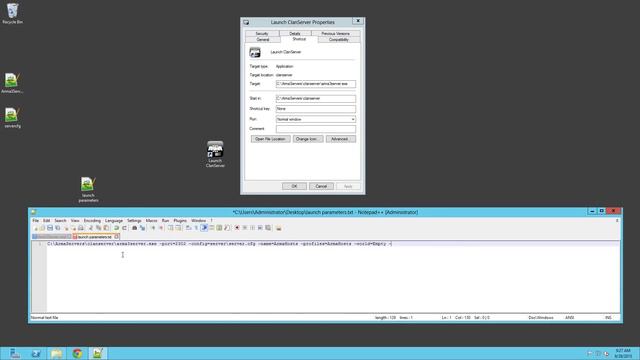Select the launch parameters desktop file
The width and height of the screenshot is (640, 360).
click(88, 189)
